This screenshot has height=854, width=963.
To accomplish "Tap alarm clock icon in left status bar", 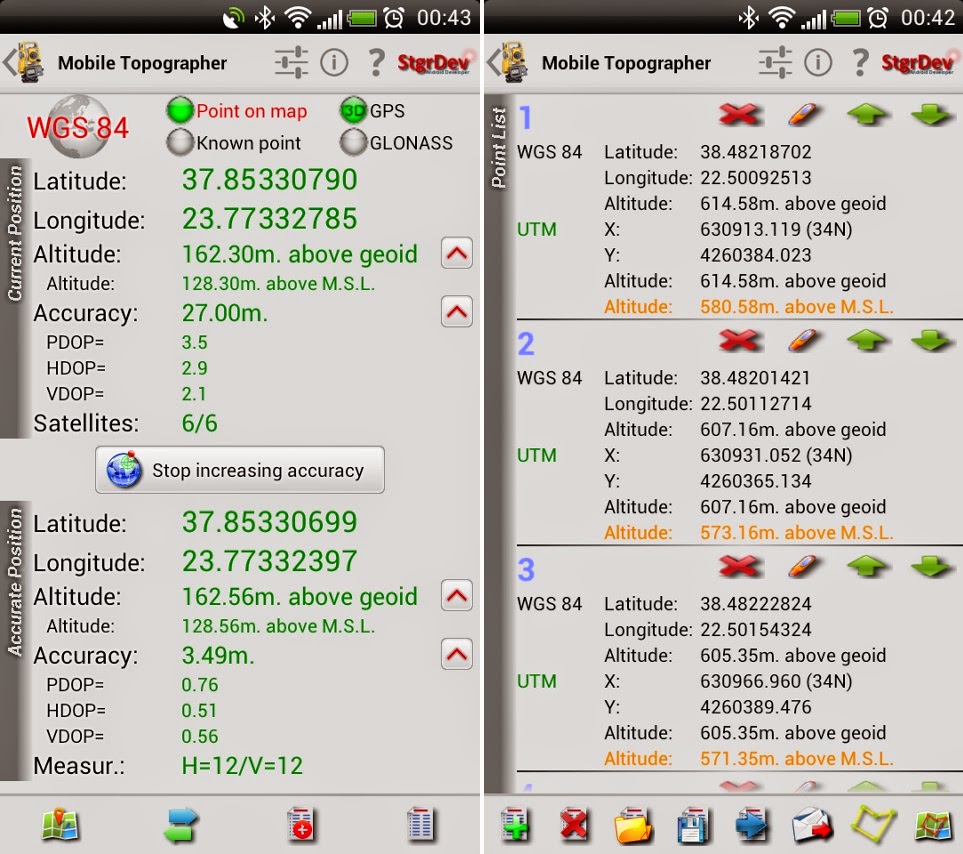I will [394, 18].
